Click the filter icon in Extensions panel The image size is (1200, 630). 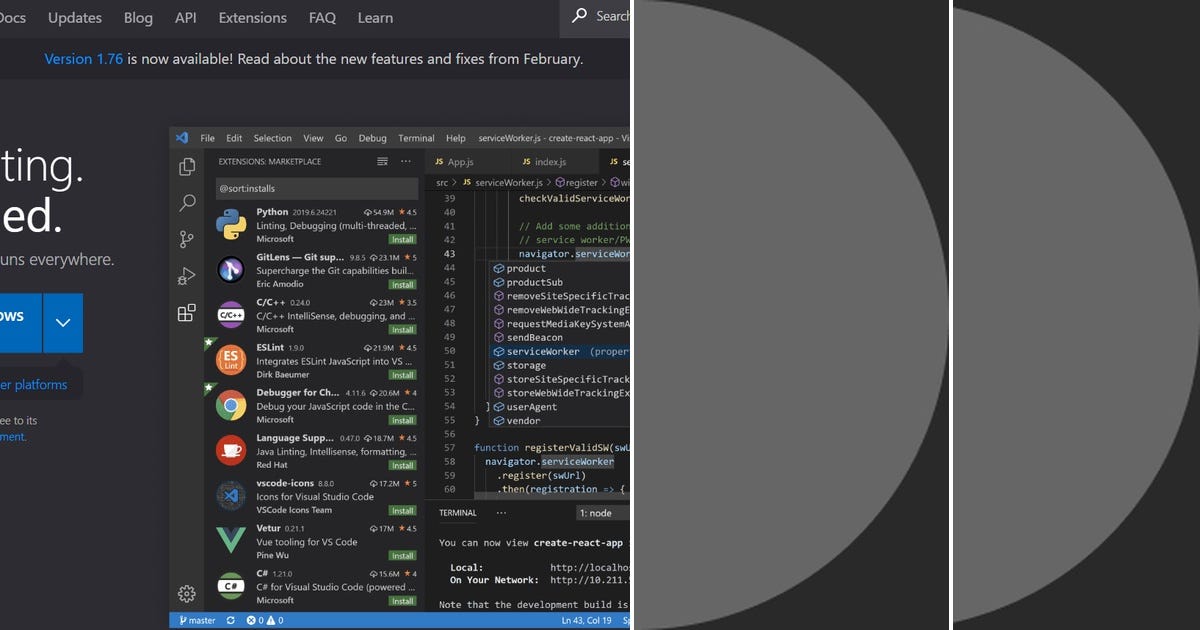[x=383, y=161]
